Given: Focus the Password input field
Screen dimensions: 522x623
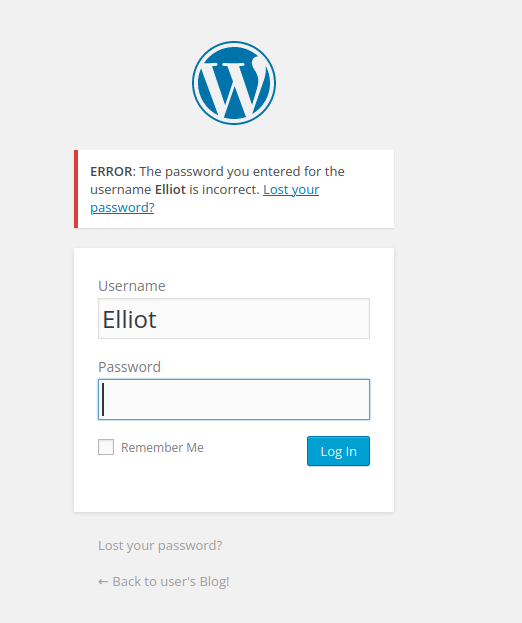Looking at the screenshot, I should pos(234,399).
